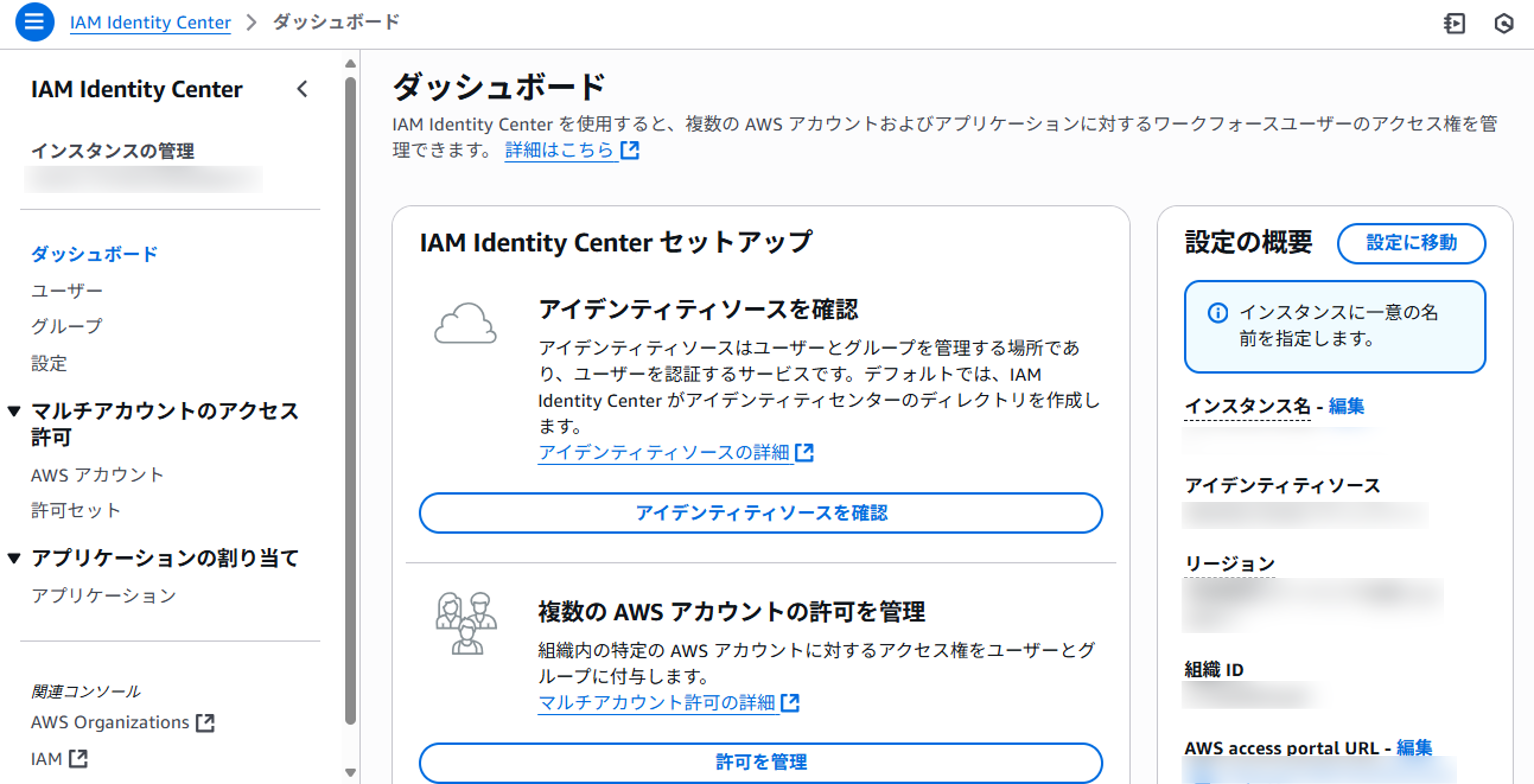
Task: Go to グループ in the sidebar
Action: [x=67, y=326]
